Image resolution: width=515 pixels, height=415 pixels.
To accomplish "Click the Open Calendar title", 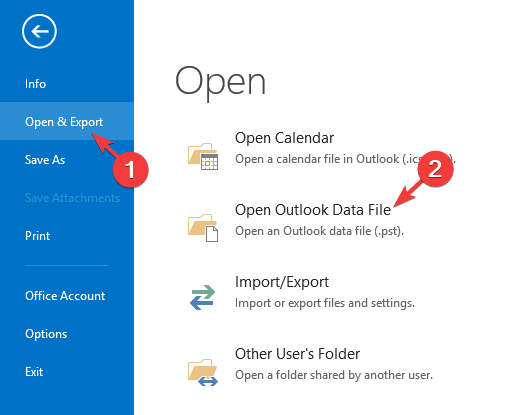I will click(284, 138).
